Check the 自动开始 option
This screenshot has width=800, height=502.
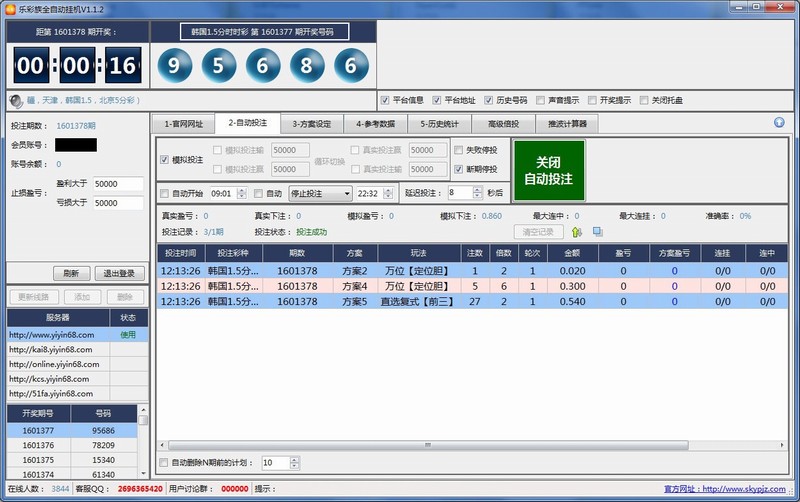[x=165, y=193]
